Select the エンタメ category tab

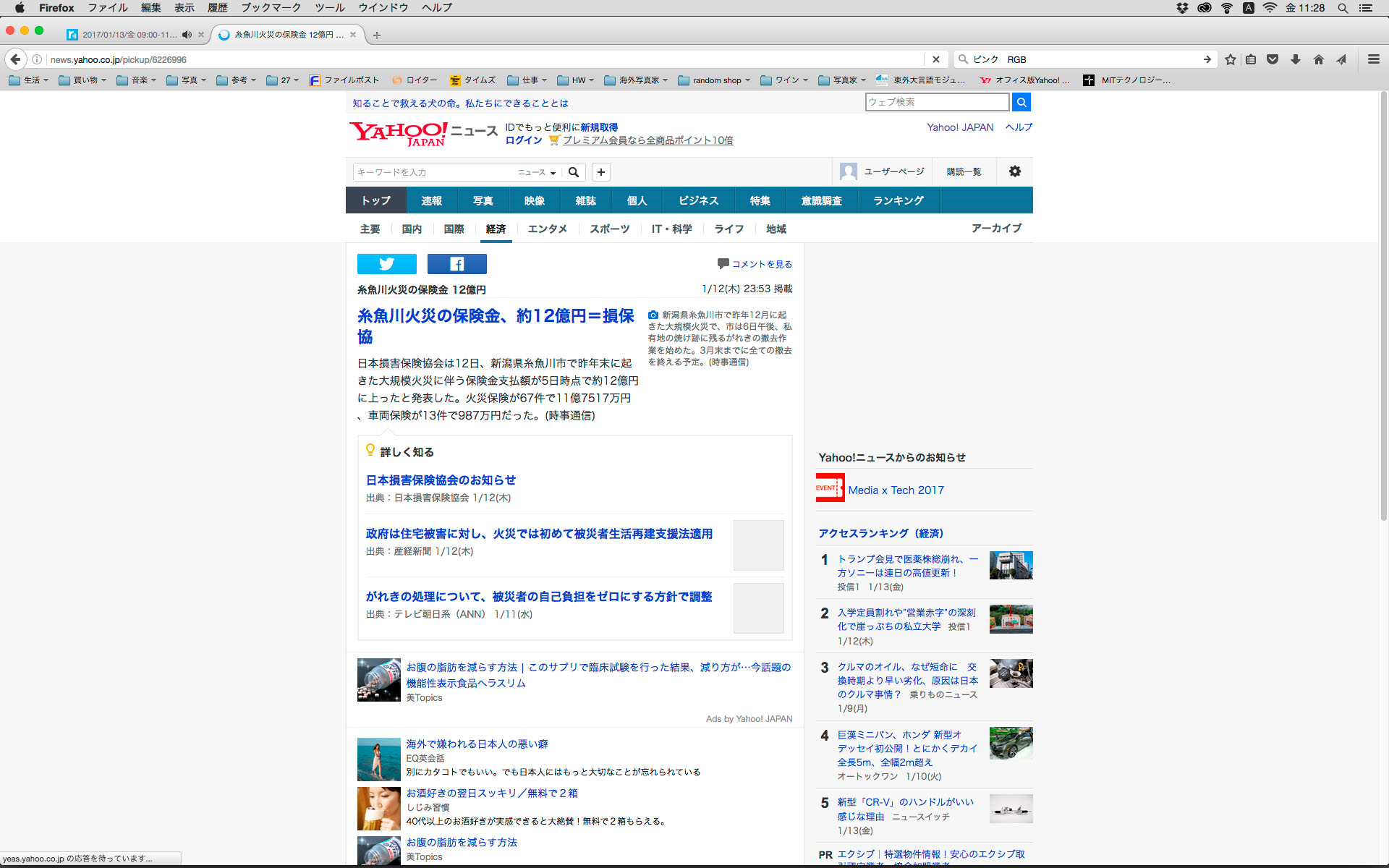(547, 229)
